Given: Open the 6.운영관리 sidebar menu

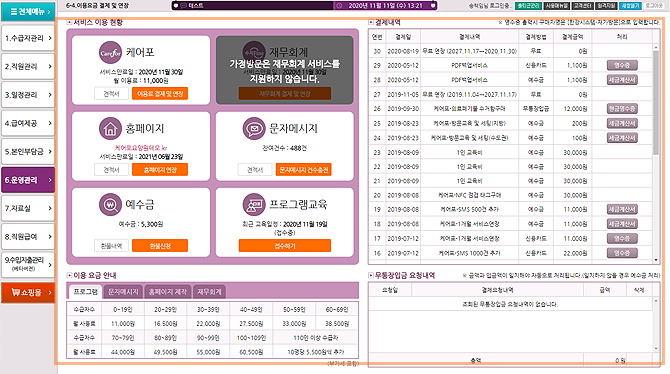Looking at the screenshot, I should pos(28,180).
